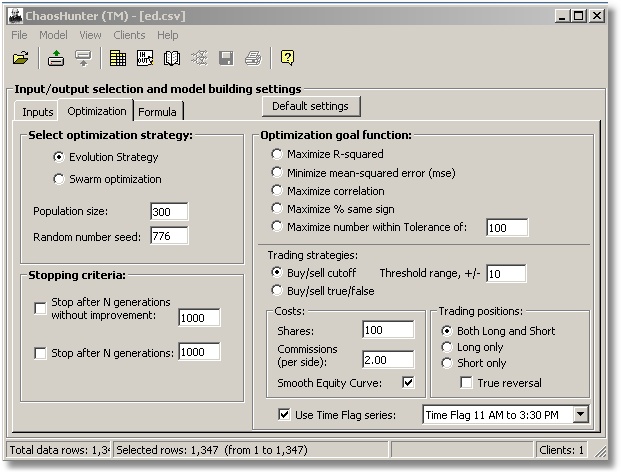Expand the Time Flag series dropdown arrow
The image size is (622, 475).
[x=580, y=414]
